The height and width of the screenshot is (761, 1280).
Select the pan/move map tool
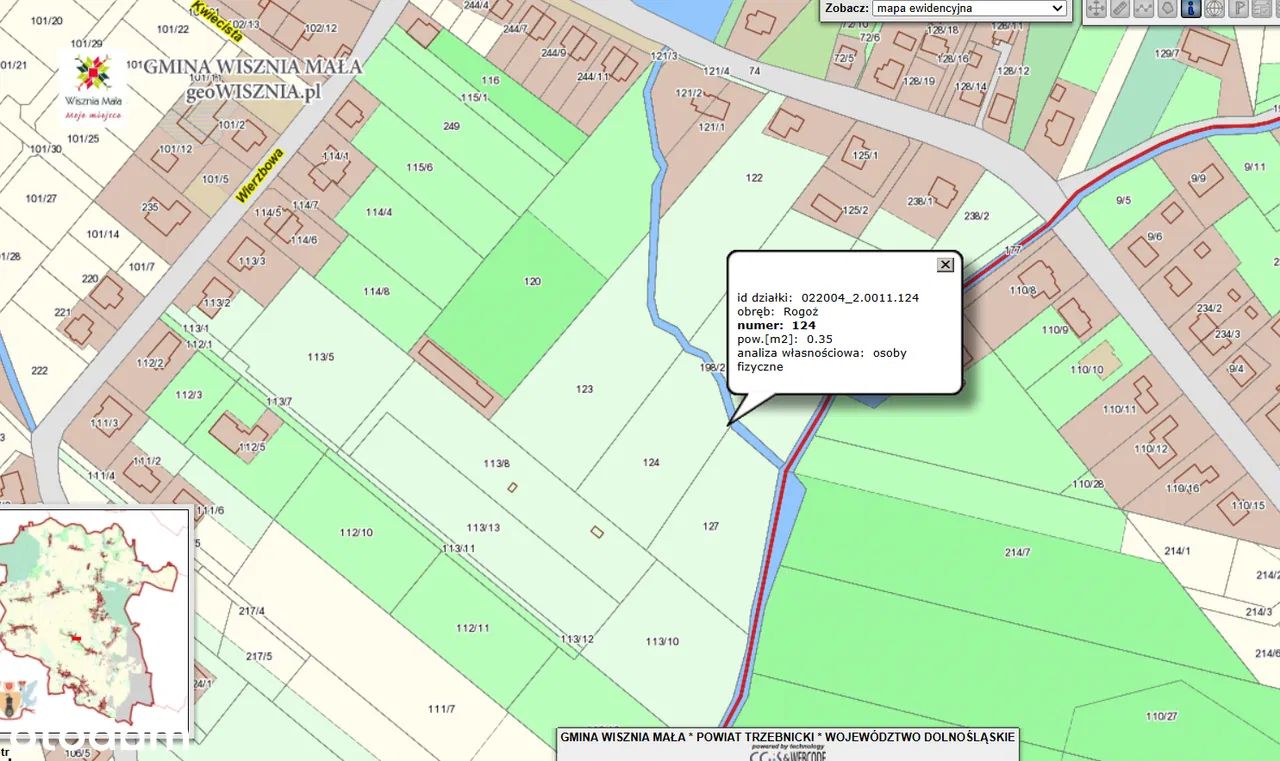1096,8
